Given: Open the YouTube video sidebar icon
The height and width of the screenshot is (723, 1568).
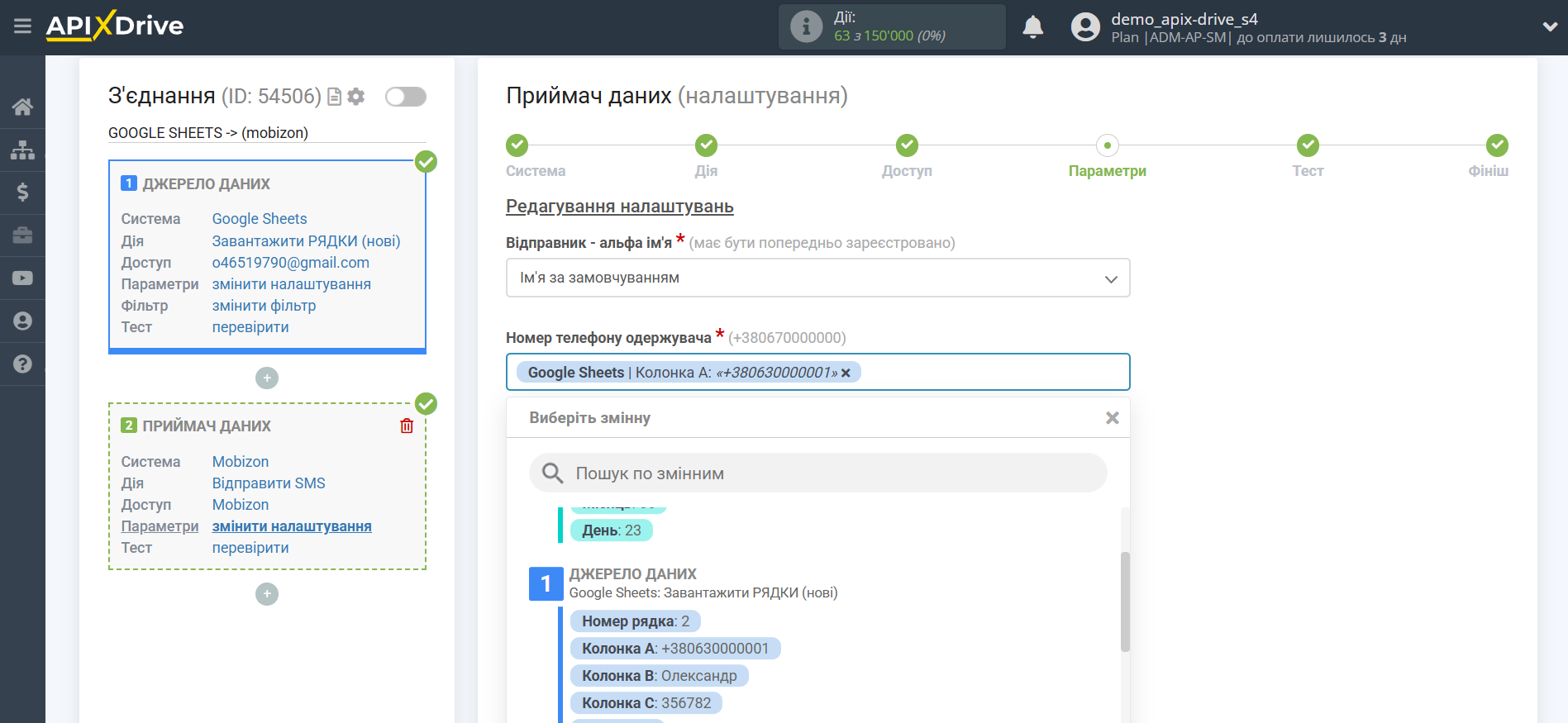Looking at the screenshot, I should point(22,278).
